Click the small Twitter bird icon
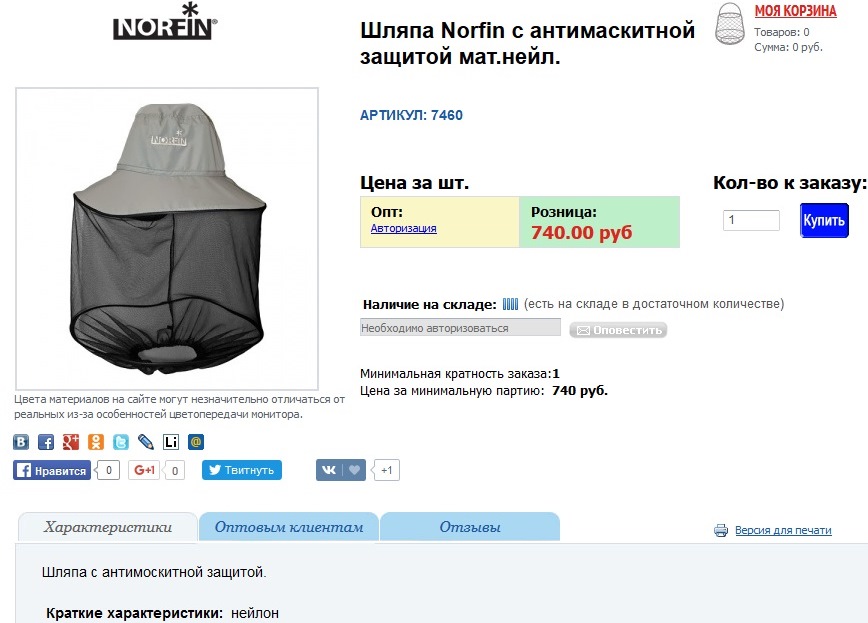The height and width of the screenshot is (623, 868). (x=121, y=442)
